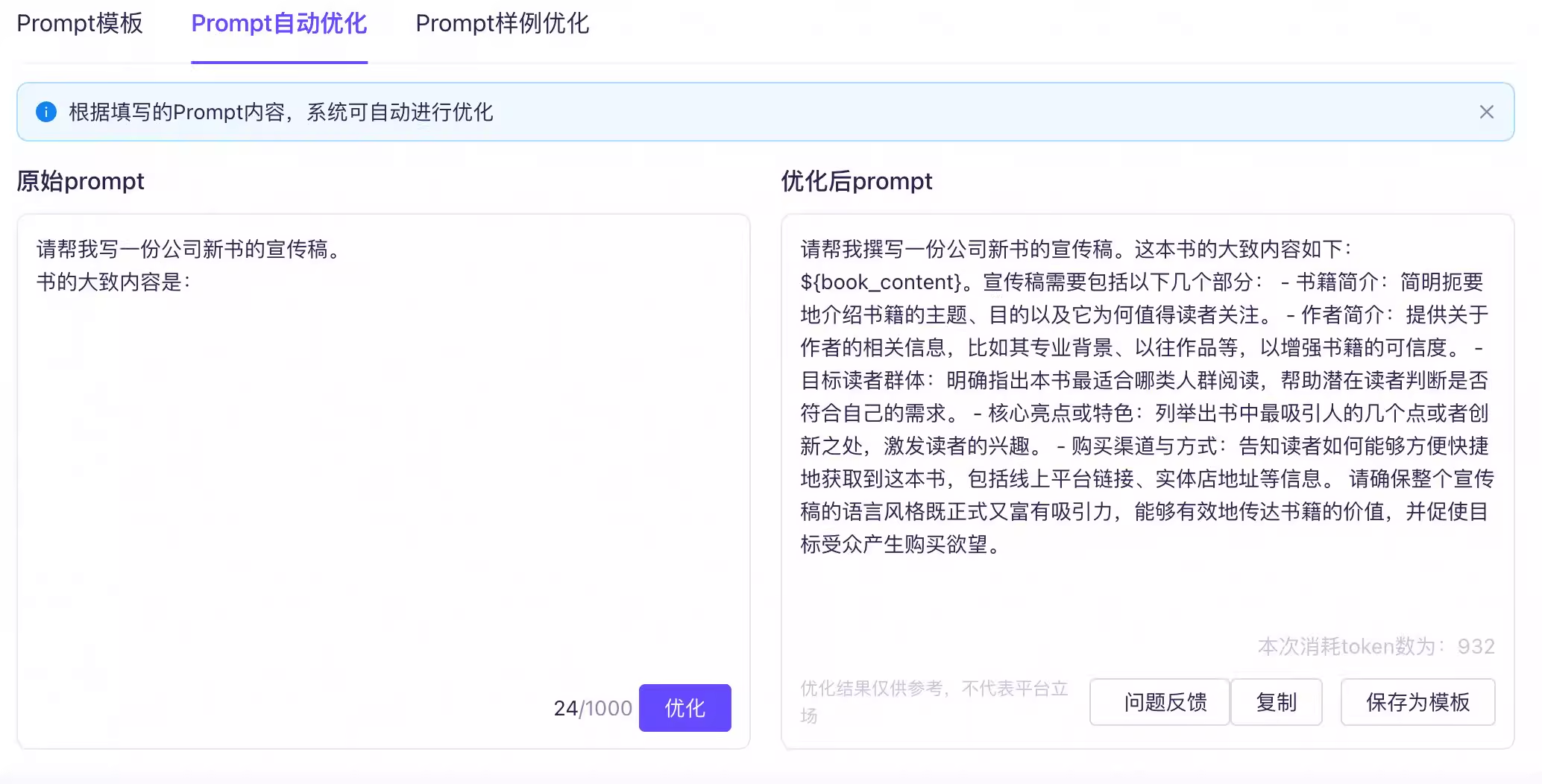This screenshot has width=1542, height=784.
Task: Switch to the Prompt模板 tab
Action: tap(80, 23)
